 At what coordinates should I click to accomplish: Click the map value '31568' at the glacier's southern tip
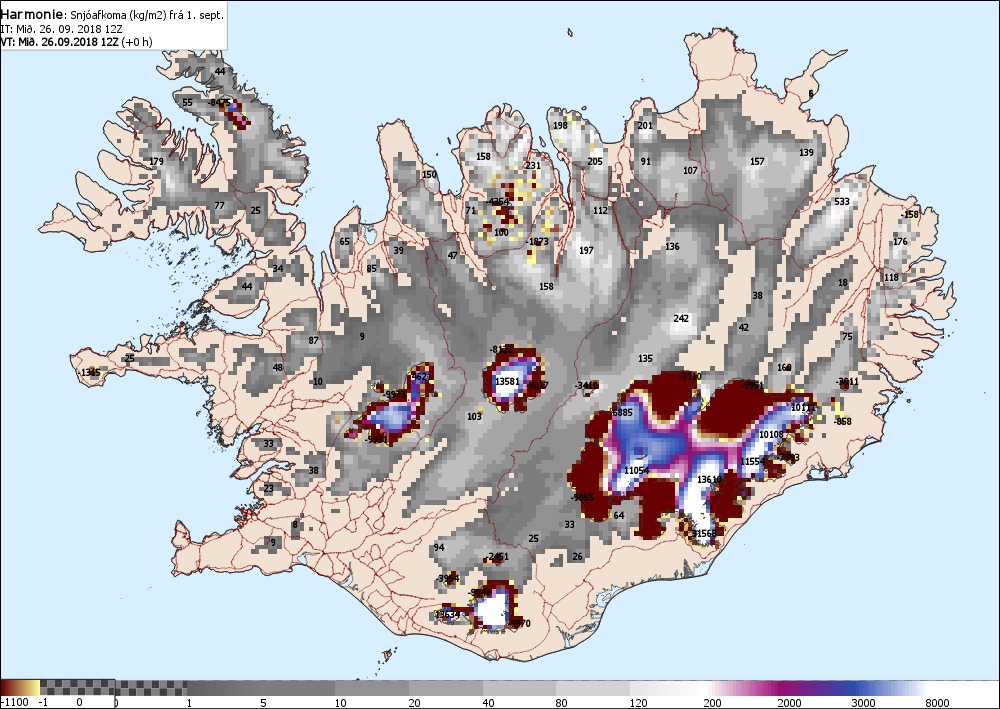[704, 534]
